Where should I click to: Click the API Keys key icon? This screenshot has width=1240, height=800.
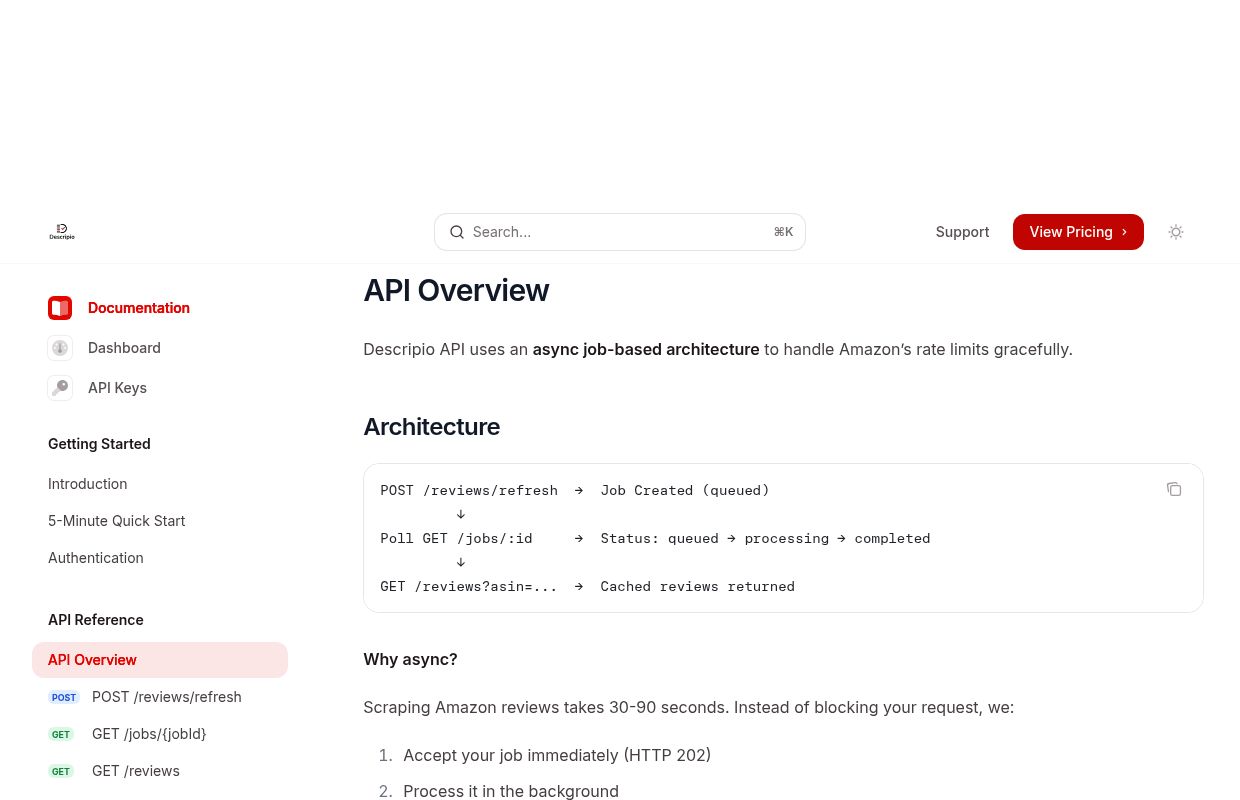pyautogui.click(x=60, y=388)
